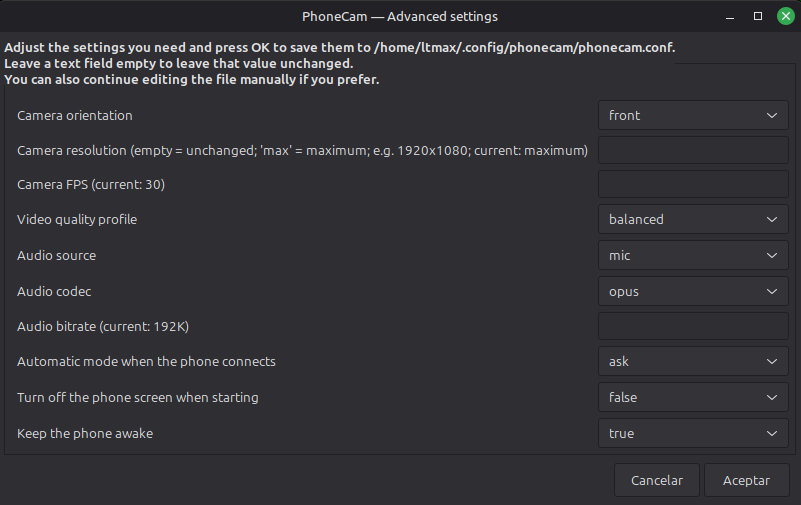Focus the Camera FPS input field

693,184
